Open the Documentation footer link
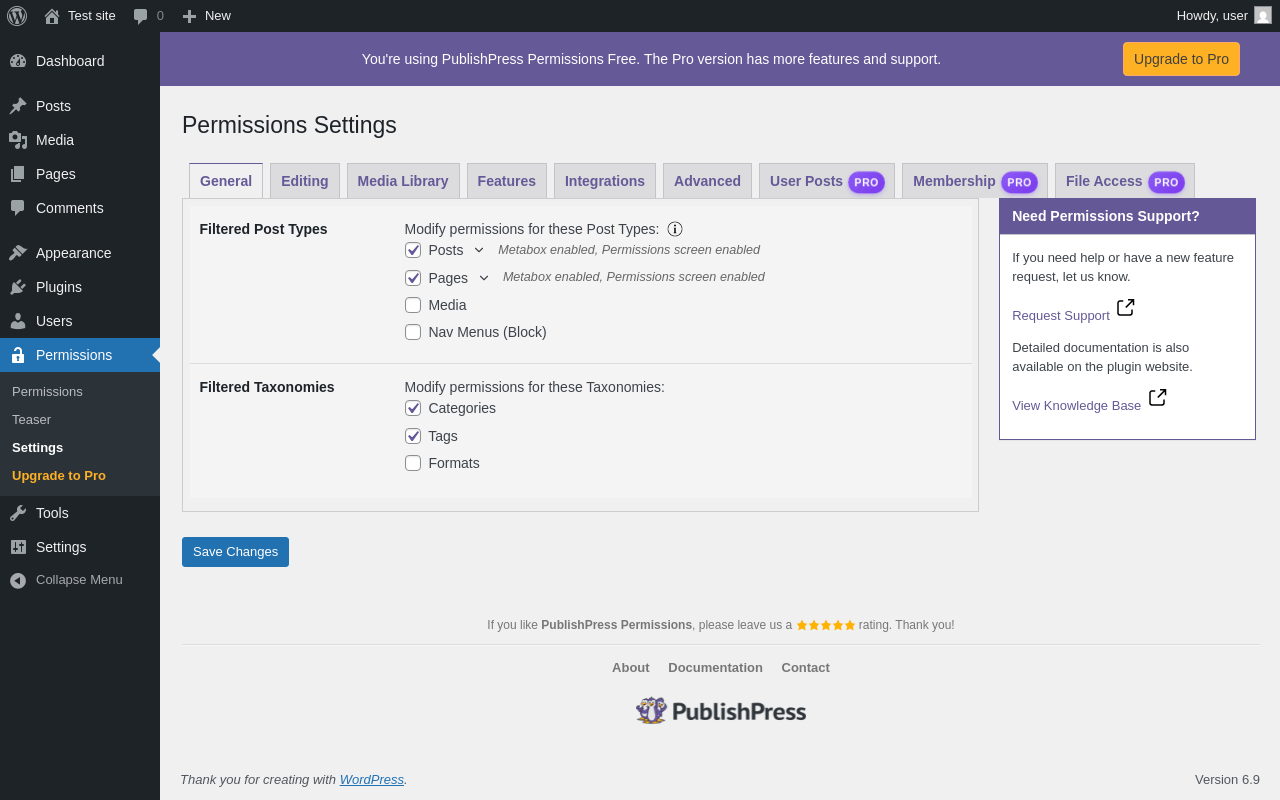The height and width of the screenshot is (800, 1280). click(x=715, y=668)
